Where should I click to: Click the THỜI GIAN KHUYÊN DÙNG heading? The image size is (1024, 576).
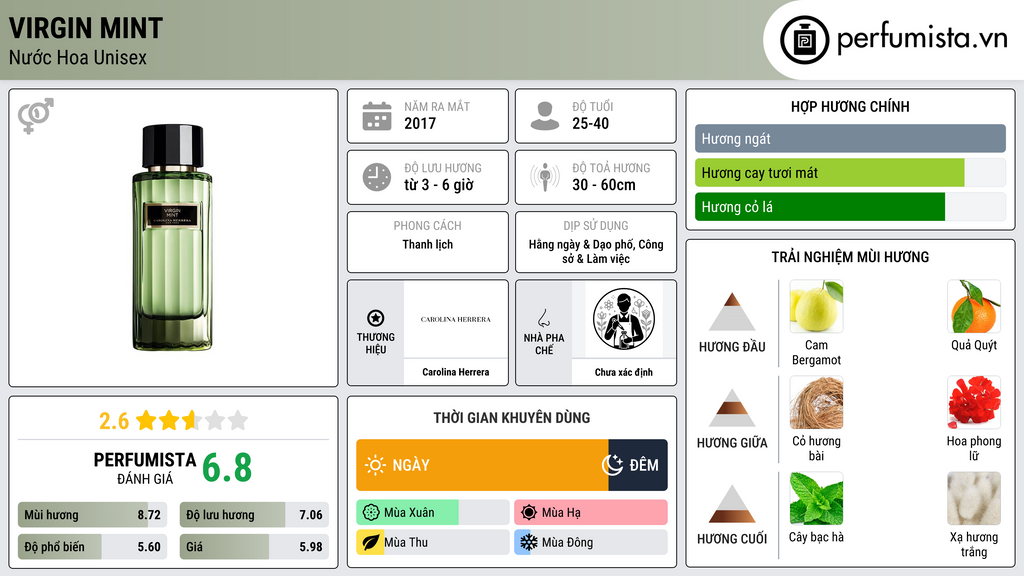coord(512,418)
